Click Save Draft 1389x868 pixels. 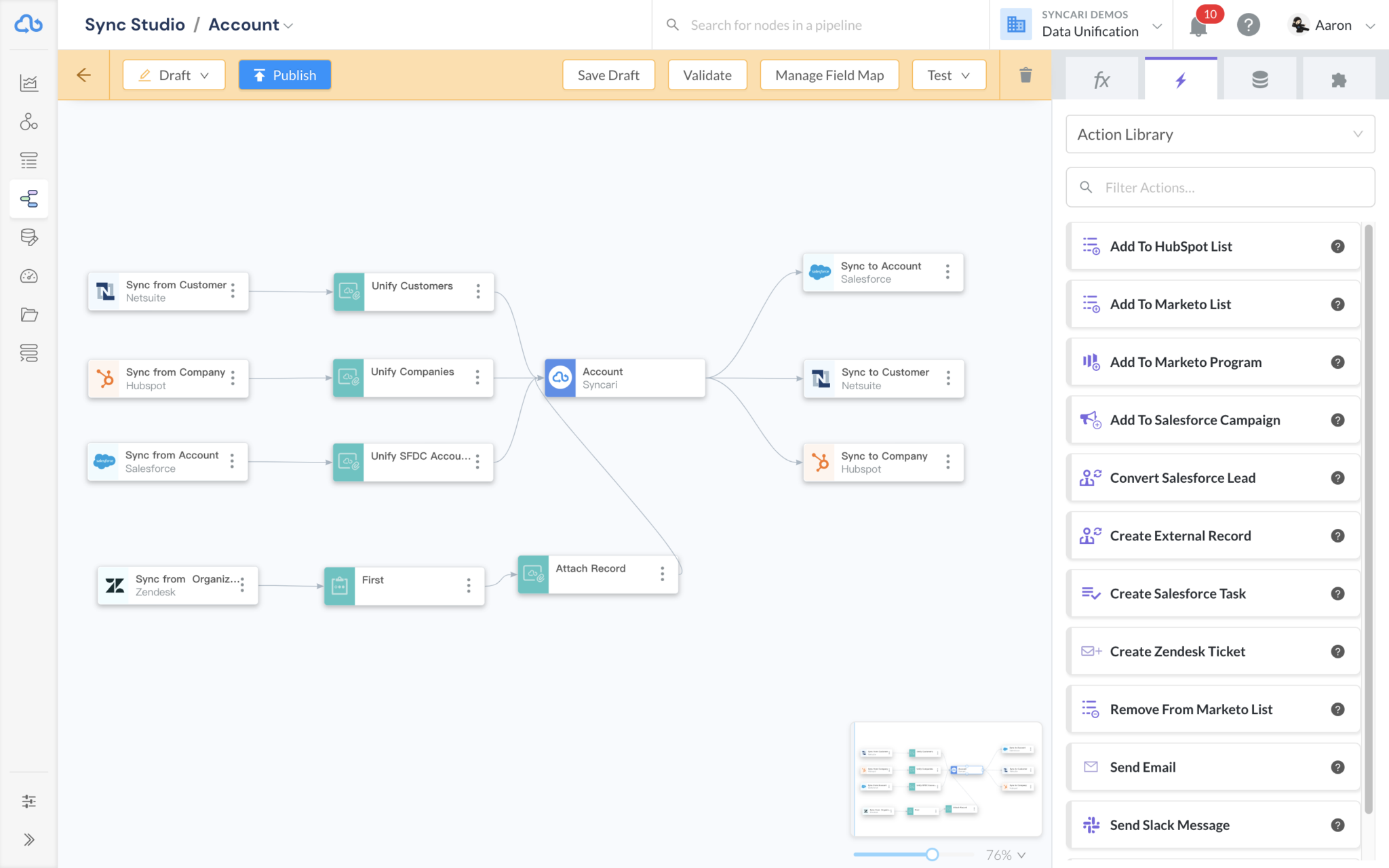pyautogui.click(x=608, y=75)
